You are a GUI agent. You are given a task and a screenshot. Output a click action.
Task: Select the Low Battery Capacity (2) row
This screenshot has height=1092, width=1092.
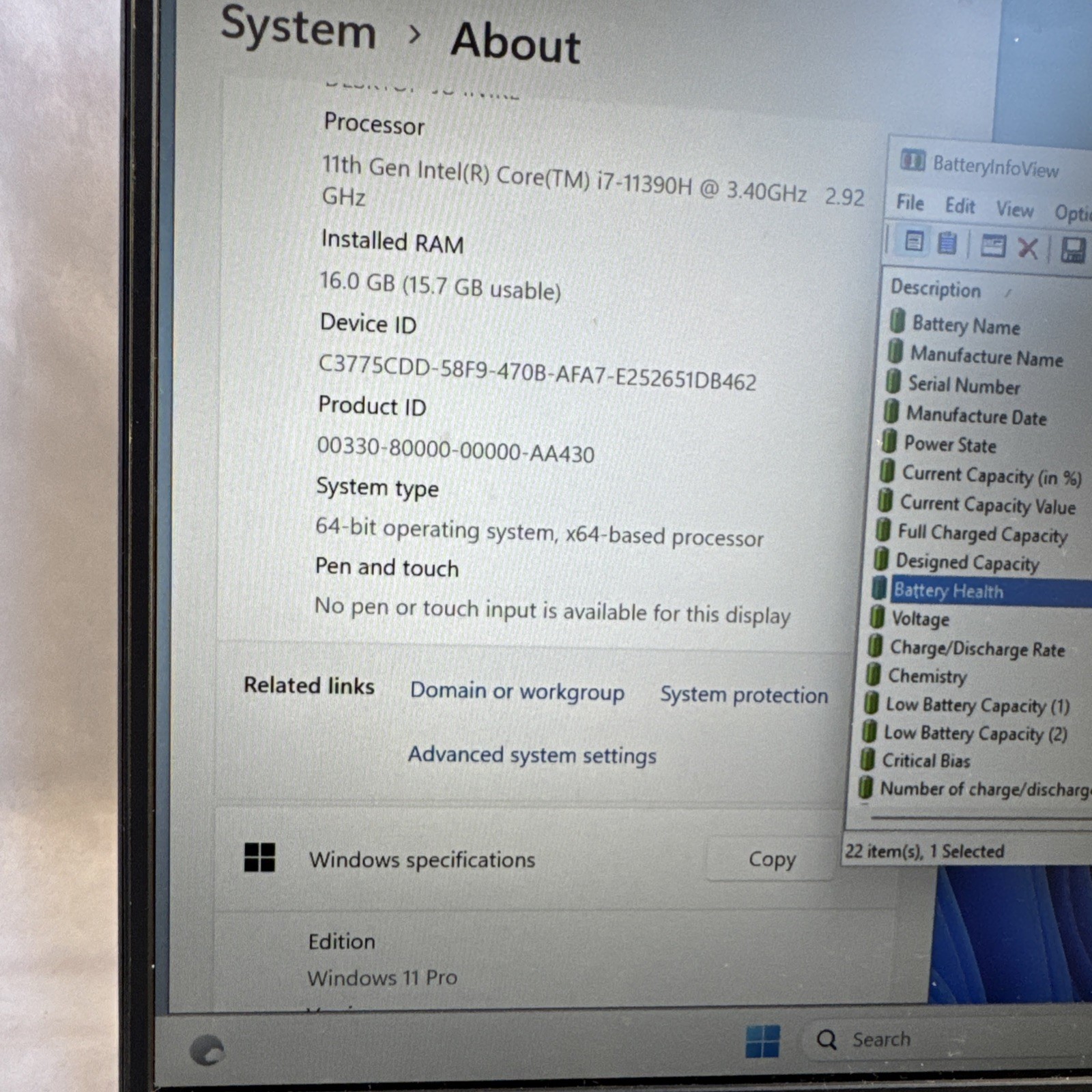click(976, 734)
